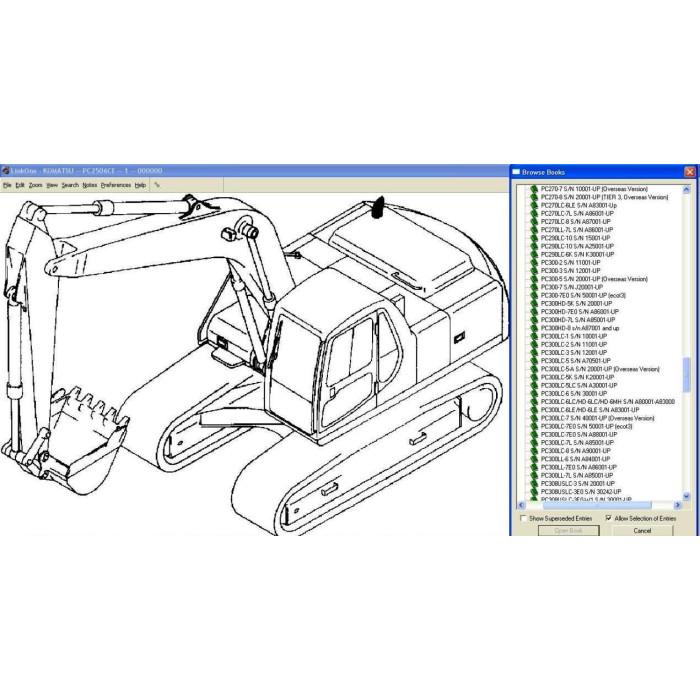Click the Cancel button
This screenshot has width=700, height=700.
click(x=642, y=531)
